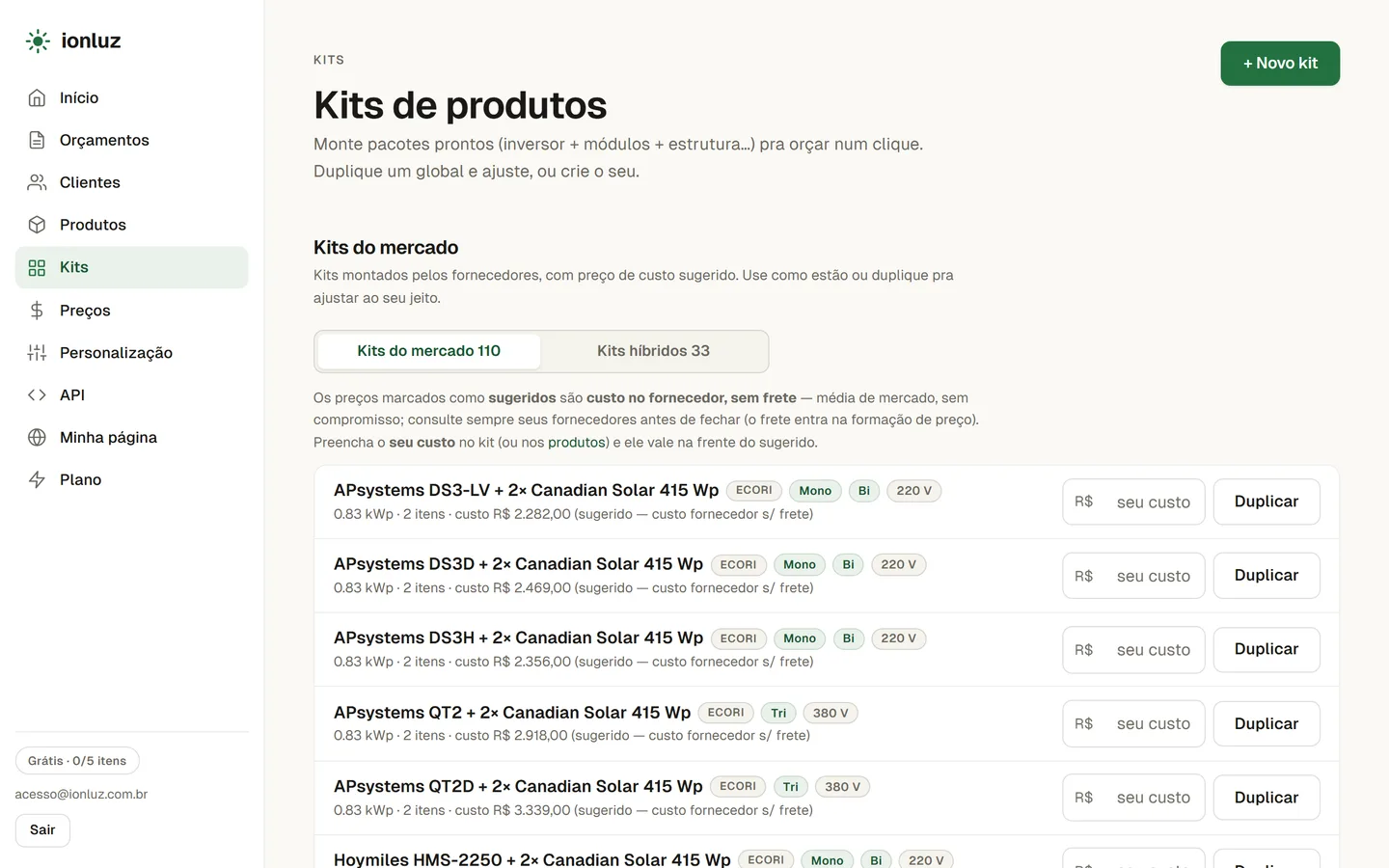This screenshot has height=868, width=1389.
Task: Go to Orçamentos in the sidebar
Action: (x=131, y=140)
